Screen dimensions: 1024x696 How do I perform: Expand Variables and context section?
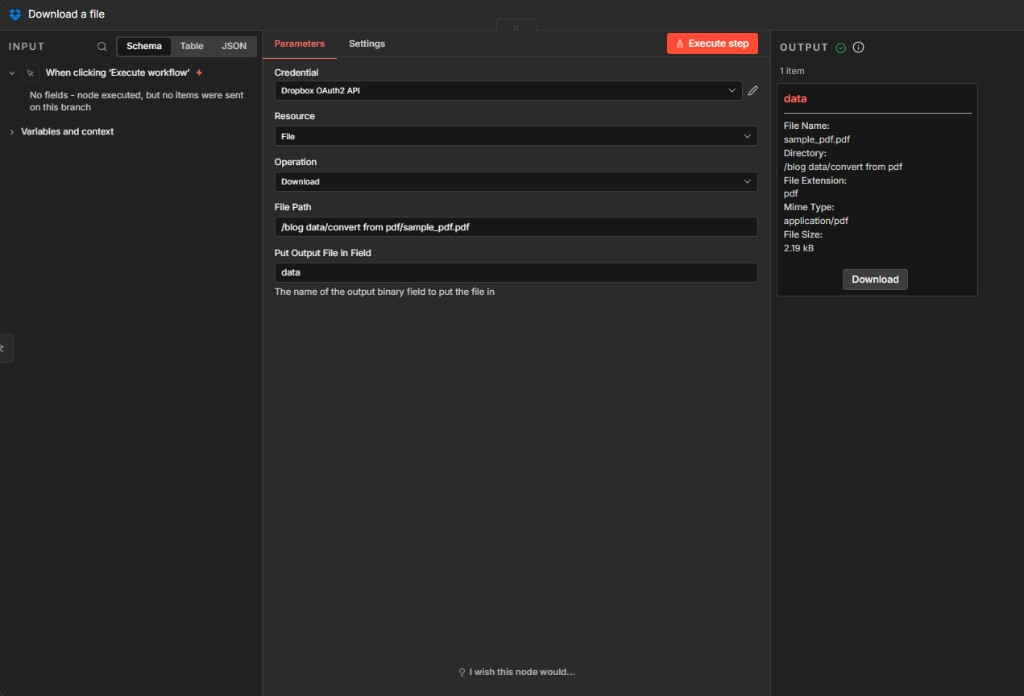(x=67, y=132)
